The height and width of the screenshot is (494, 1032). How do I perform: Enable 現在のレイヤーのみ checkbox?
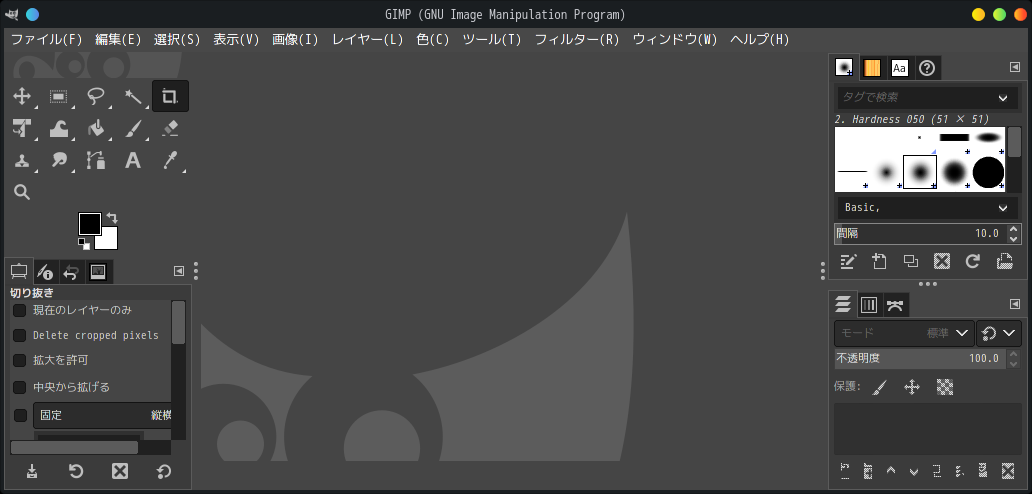[x=20, y=310]
